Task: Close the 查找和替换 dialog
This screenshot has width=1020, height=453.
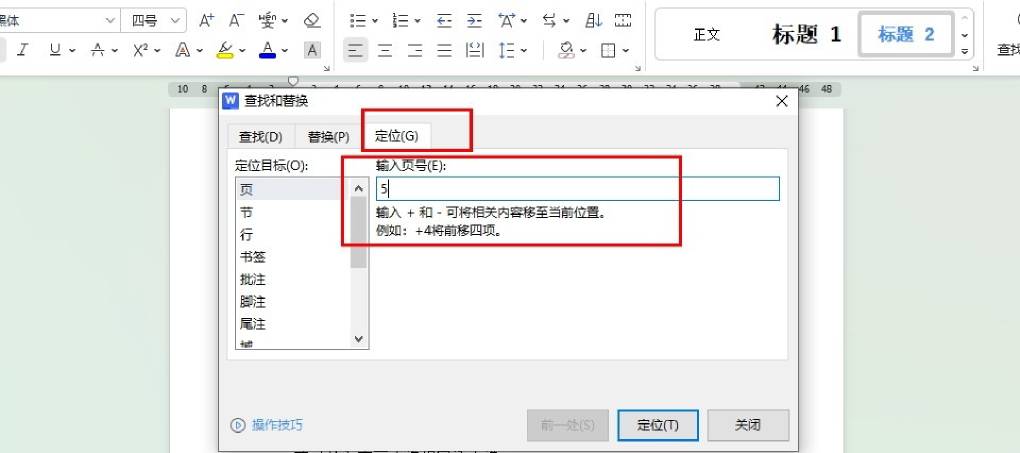Action: pyautogui.click(x=782, y=101)
